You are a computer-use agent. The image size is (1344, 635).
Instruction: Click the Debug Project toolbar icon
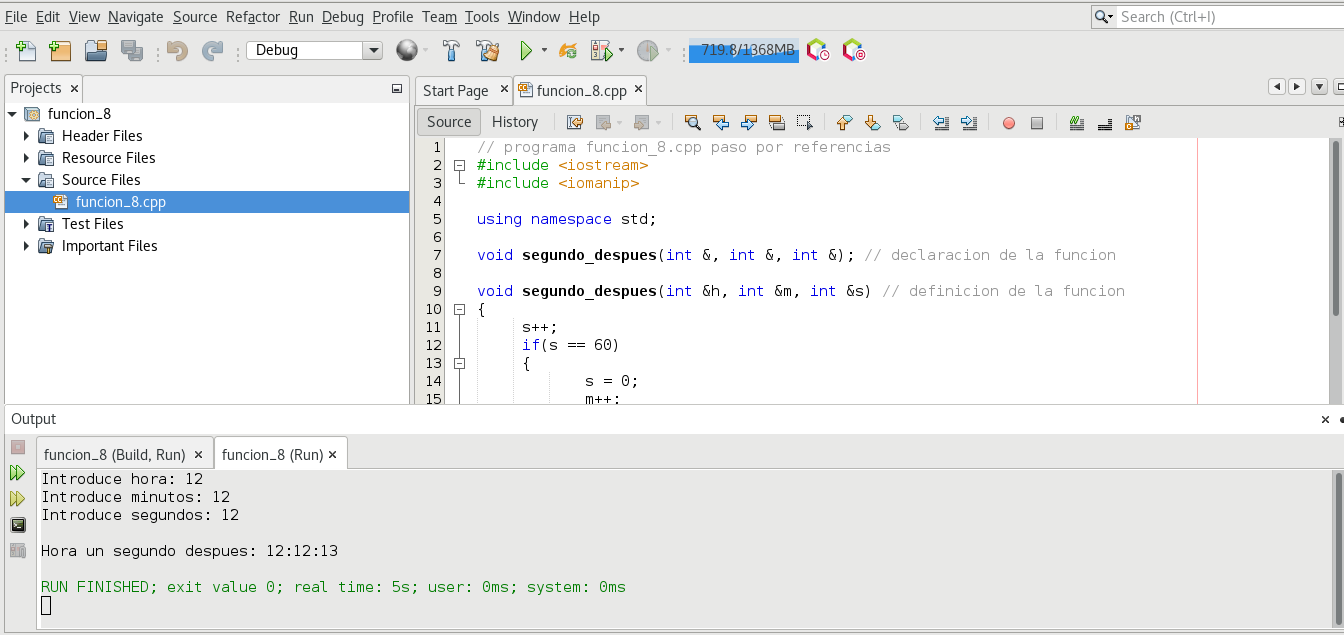[602, 51]
